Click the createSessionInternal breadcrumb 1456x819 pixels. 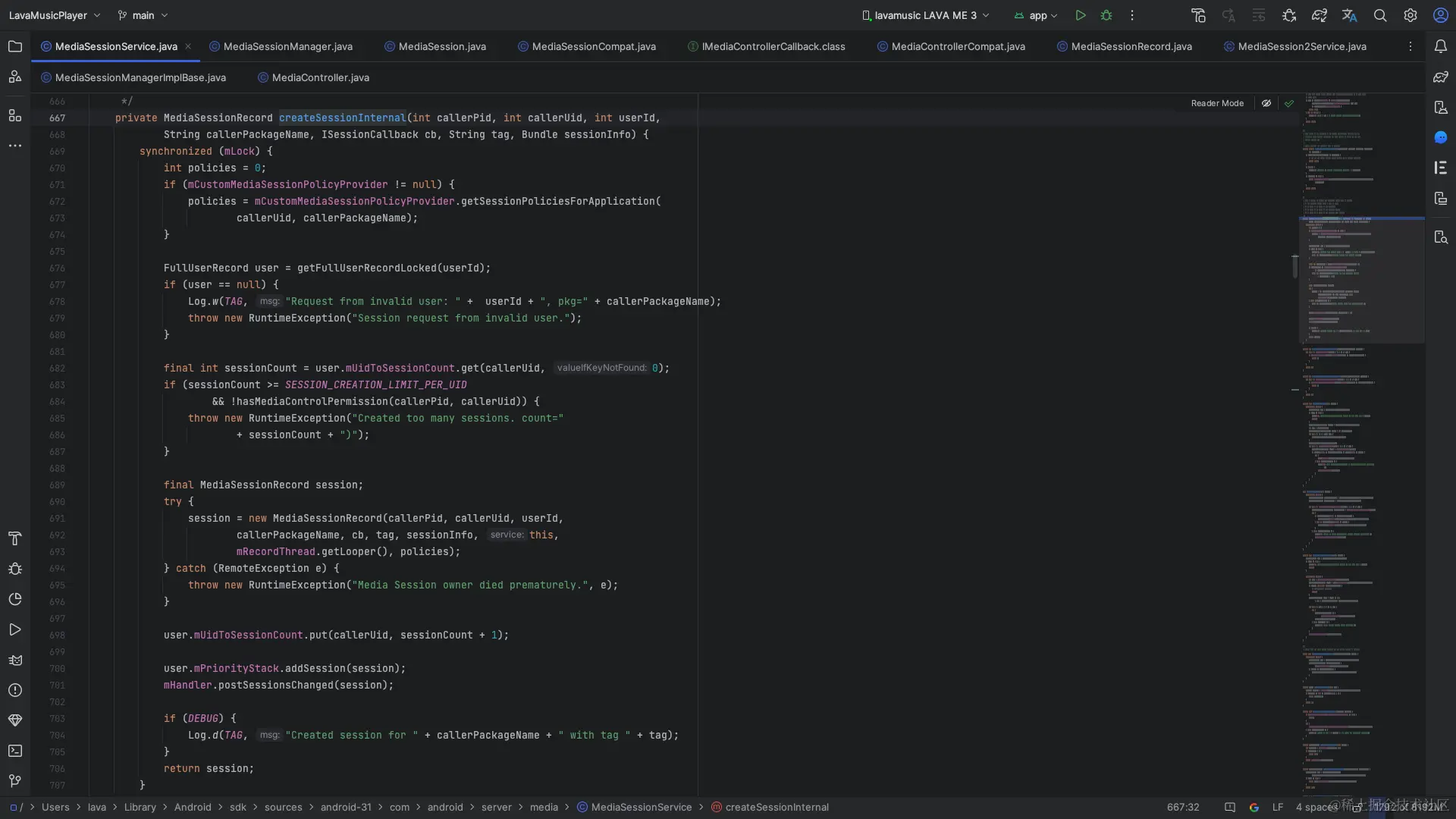tap(776, 807)
